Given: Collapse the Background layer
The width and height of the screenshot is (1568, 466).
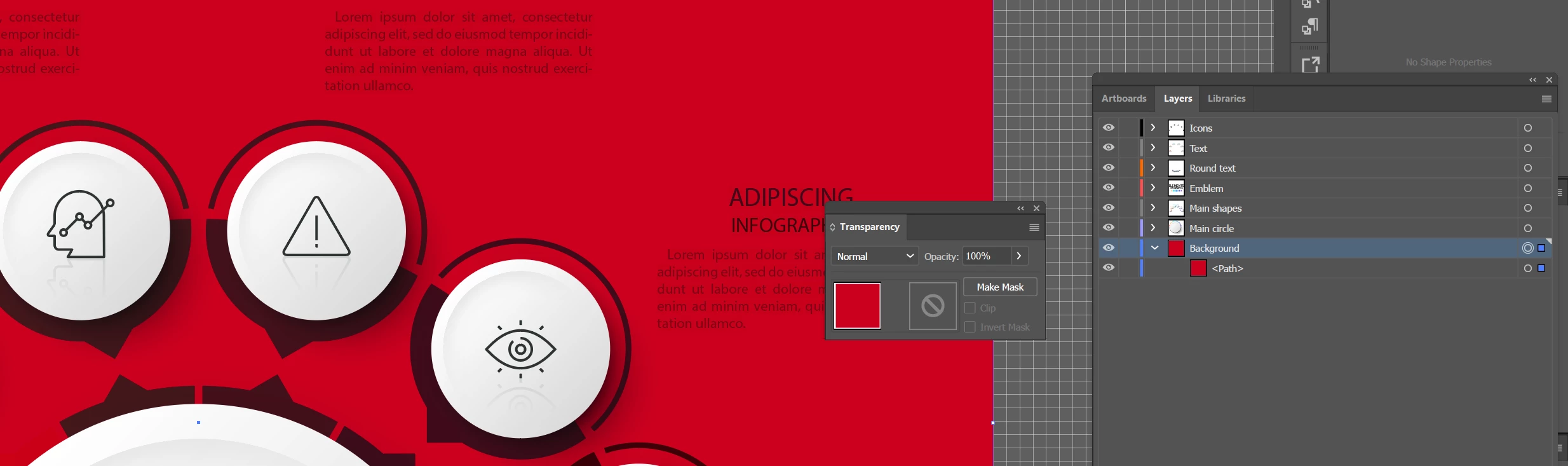Looking at the screenshot, I should pos(1155,248).
